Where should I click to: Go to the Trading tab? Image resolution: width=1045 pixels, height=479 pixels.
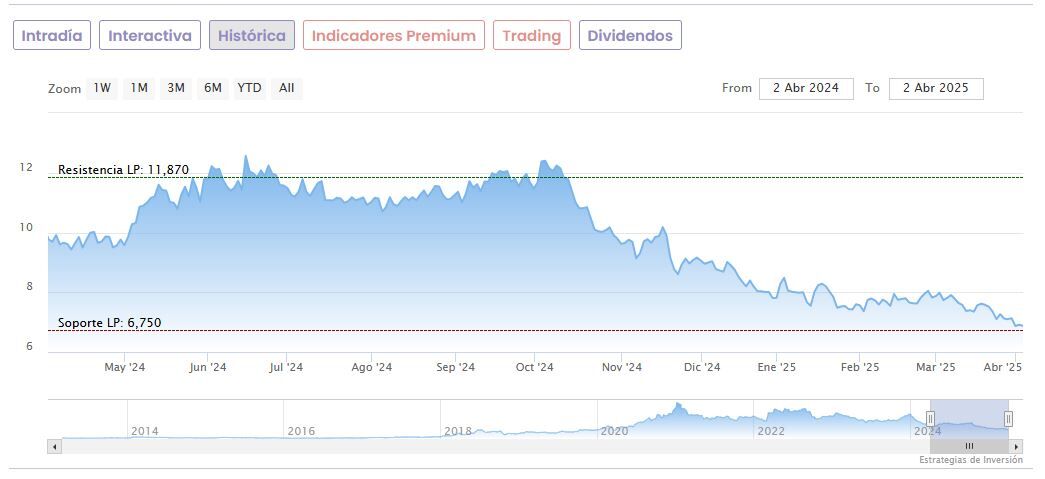point(532,36)
